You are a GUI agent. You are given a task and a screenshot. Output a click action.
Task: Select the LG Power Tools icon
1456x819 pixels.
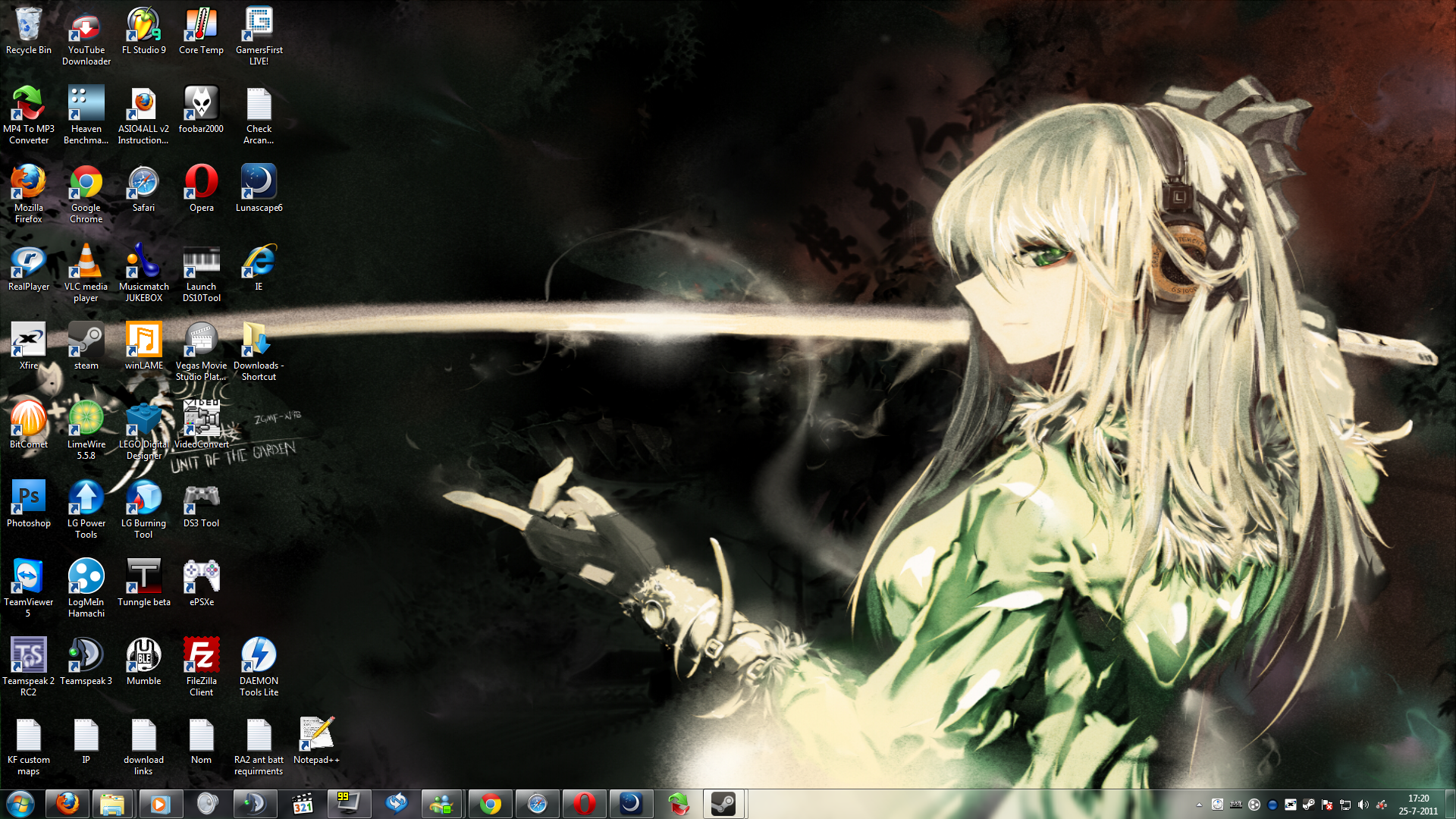(x=86, y=510)
